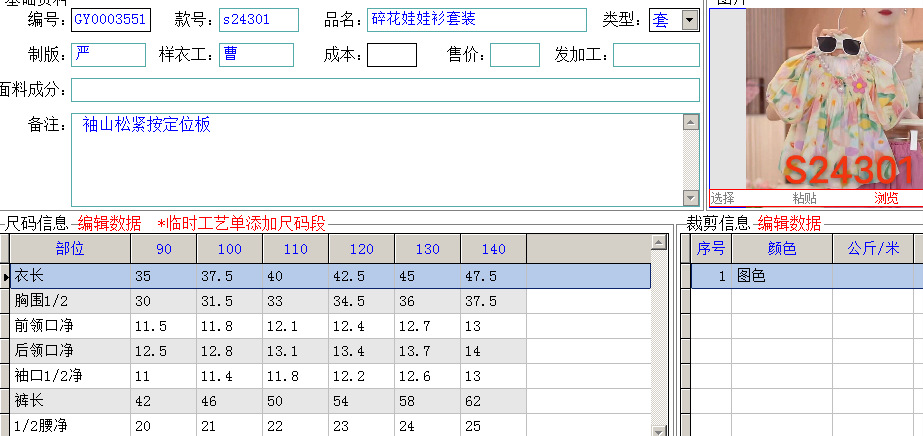Image resolution: width=923 pixels, height=436 pixels.
Task: Click the 部位 column header
Action: 70,249
